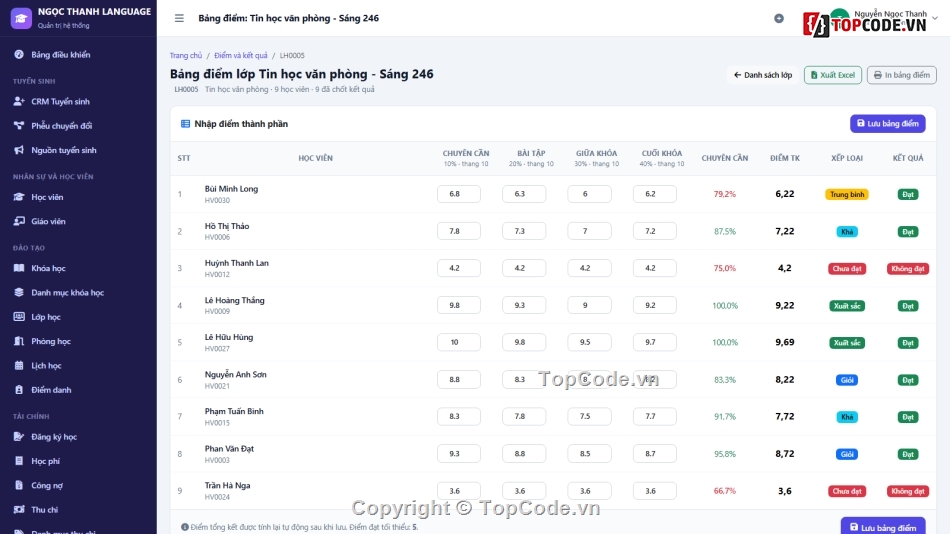Click the round icon in top header
The width and height of the screenshot is (950, 534).
[779, 18]
